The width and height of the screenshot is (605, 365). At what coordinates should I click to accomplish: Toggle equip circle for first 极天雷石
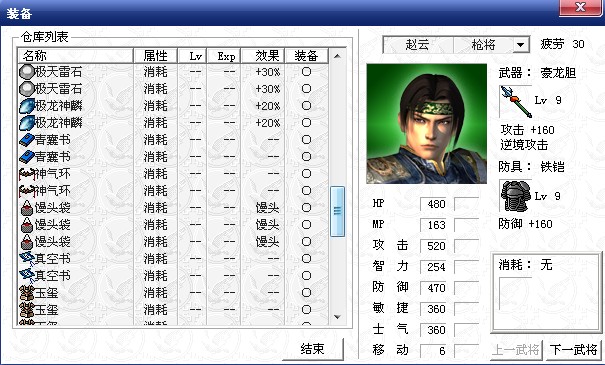click(306, 72)
